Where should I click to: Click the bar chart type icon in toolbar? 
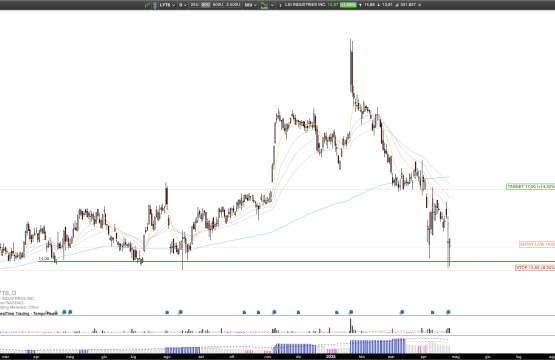(148, 5)
